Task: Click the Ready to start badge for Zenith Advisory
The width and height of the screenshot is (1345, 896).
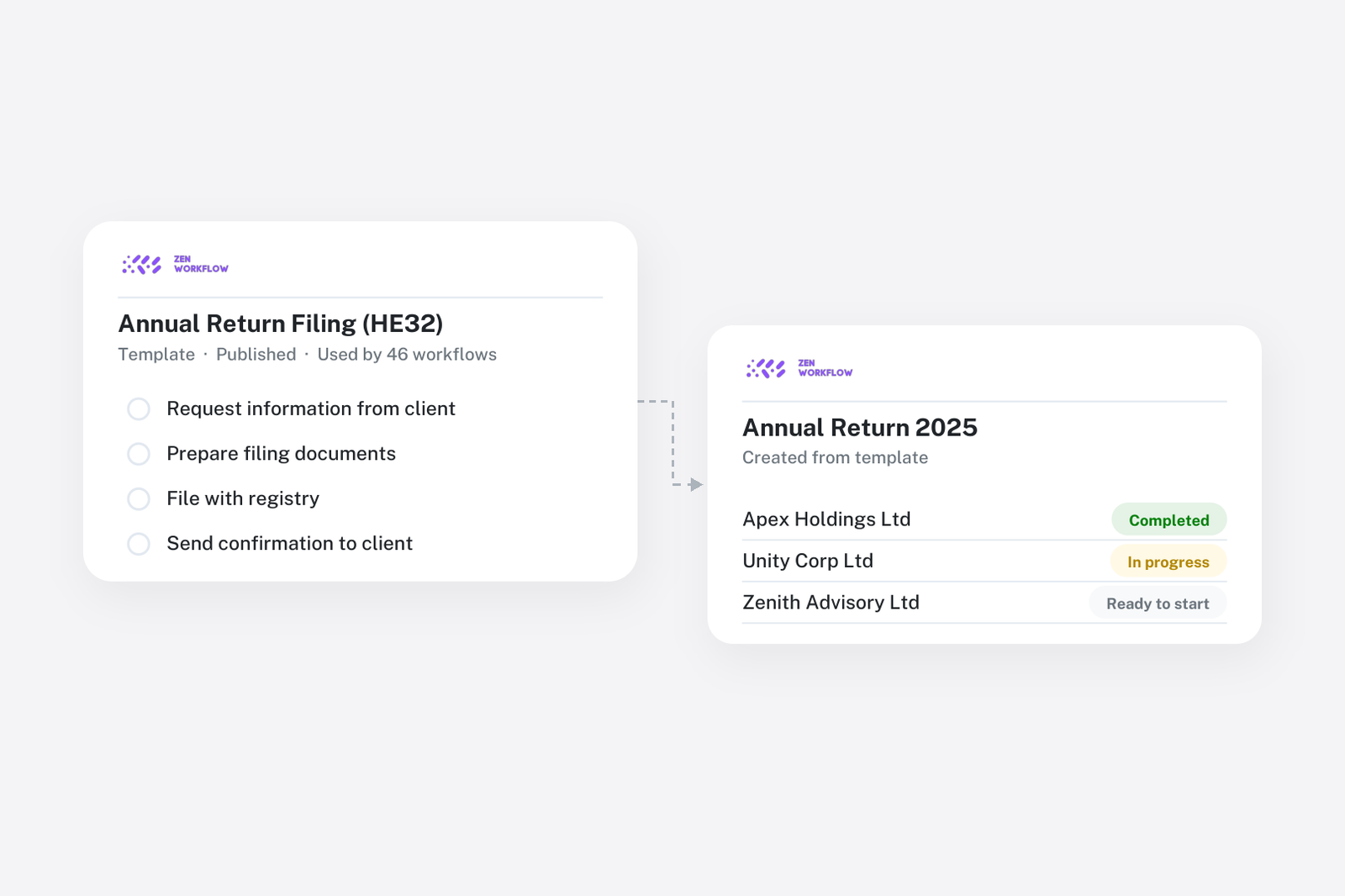Action: [1158, 603]
